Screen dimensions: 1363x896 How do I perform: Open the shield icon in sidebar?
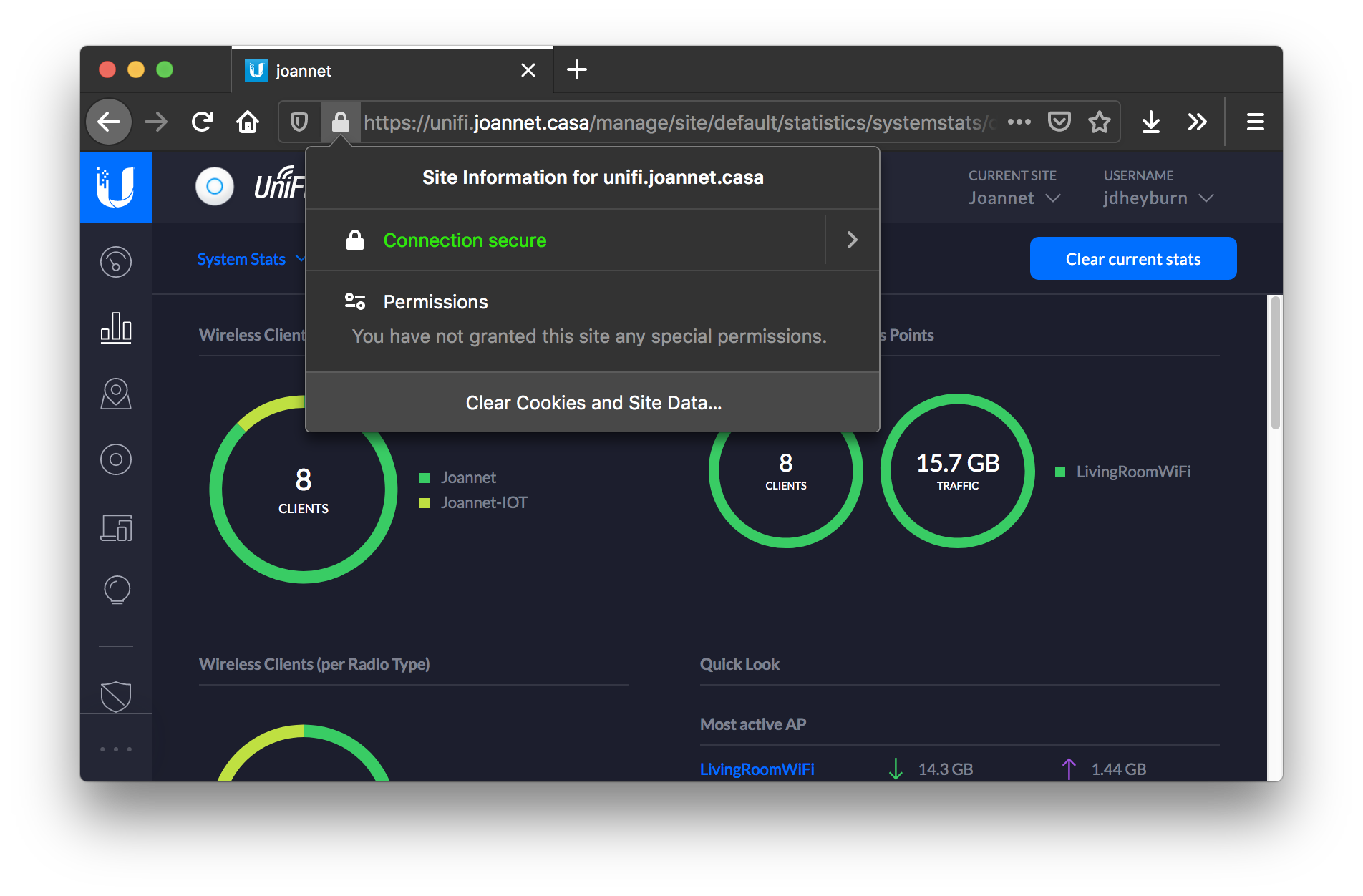[116, 696]
